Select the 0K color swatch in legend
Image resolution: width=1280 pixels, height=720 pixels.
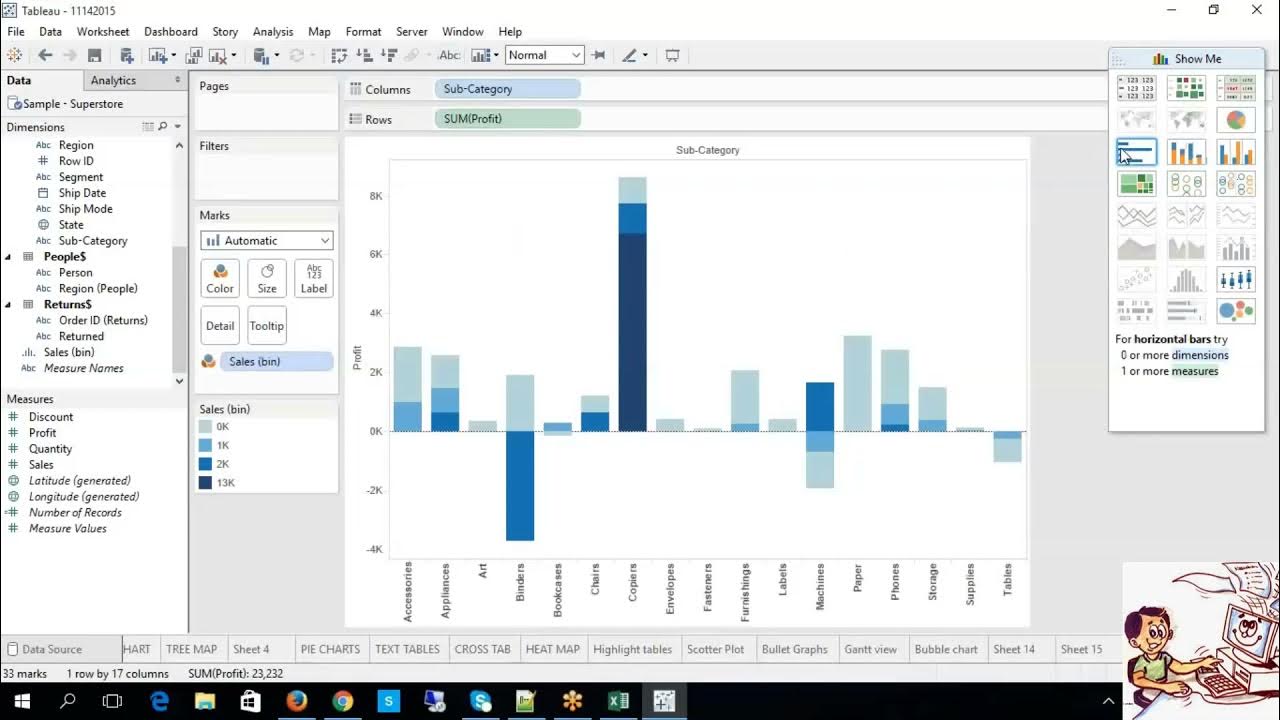tap(205, 427)
